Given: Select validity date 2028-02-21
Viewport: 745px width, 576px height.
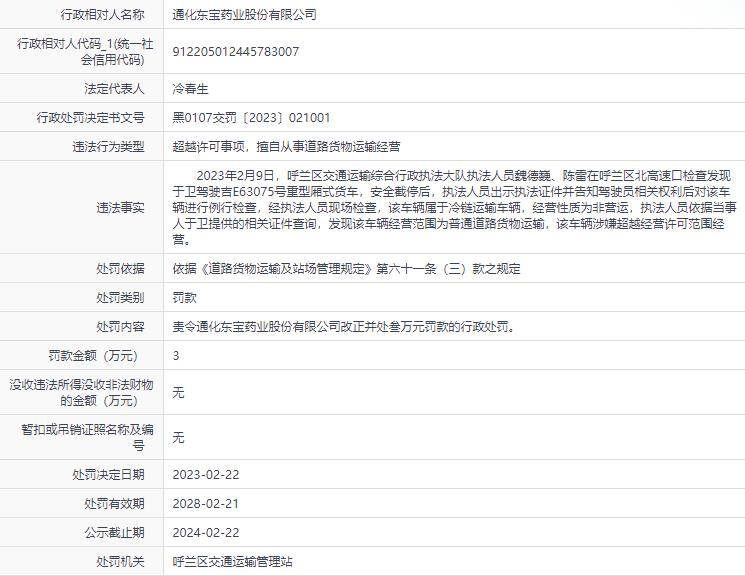Looking at the screenshot, I should coord(205,504).
